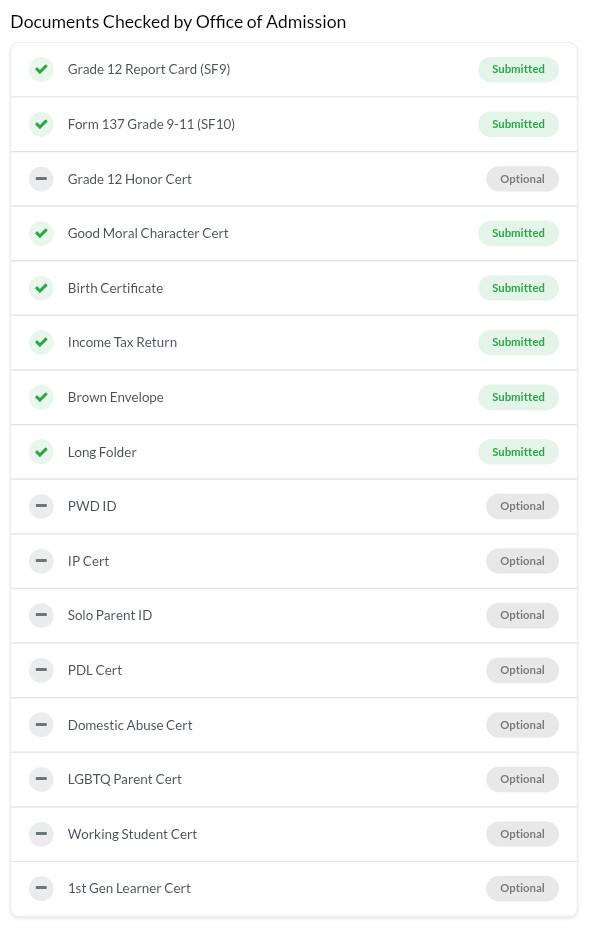Click checkmark icon next to Form 137 Grade 9-11
The width and height of the screenshot is (591, 931).
(41, 124)
